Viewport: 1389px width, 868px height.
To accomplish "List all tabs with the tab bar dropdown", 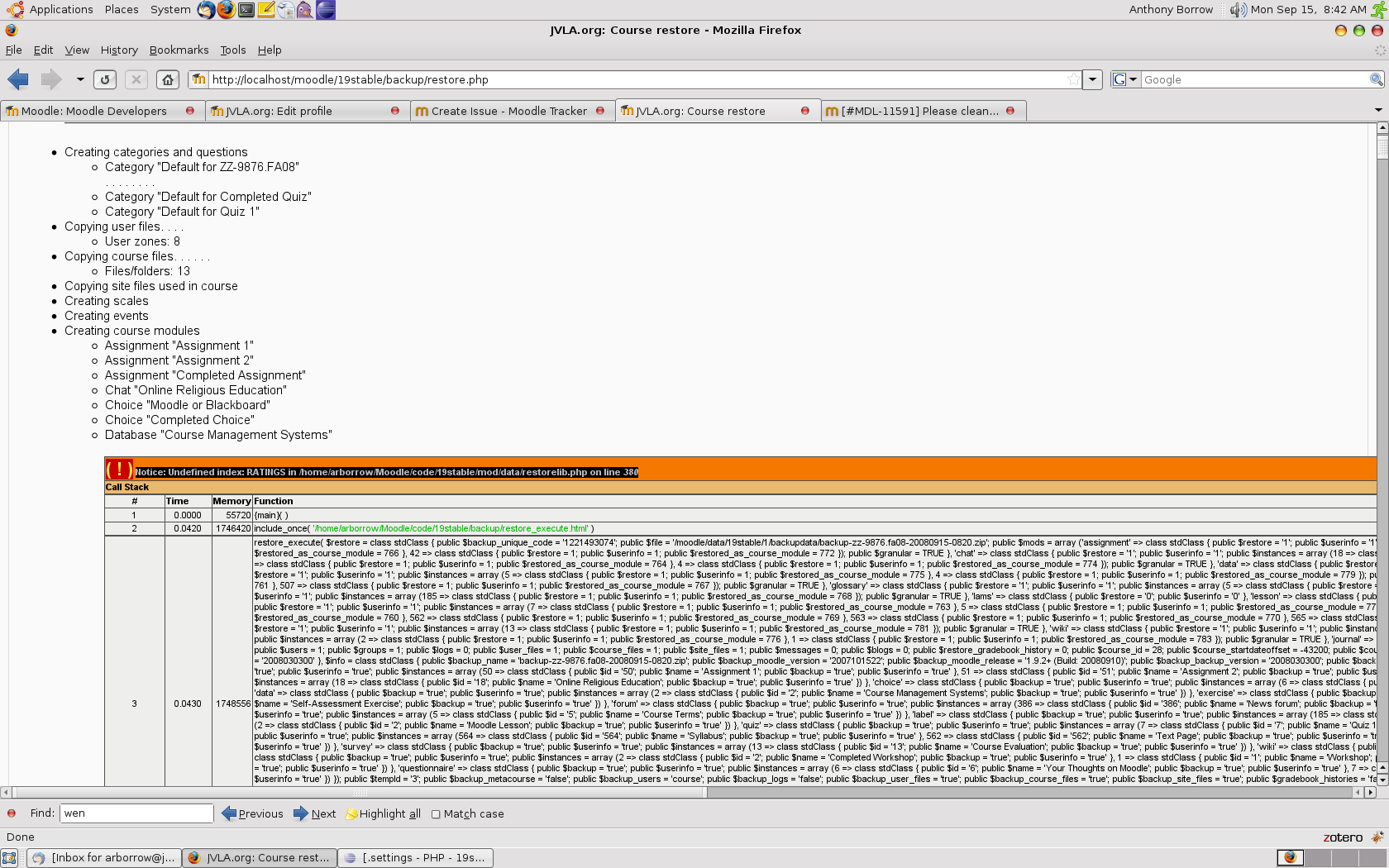I will point(1378,110).
